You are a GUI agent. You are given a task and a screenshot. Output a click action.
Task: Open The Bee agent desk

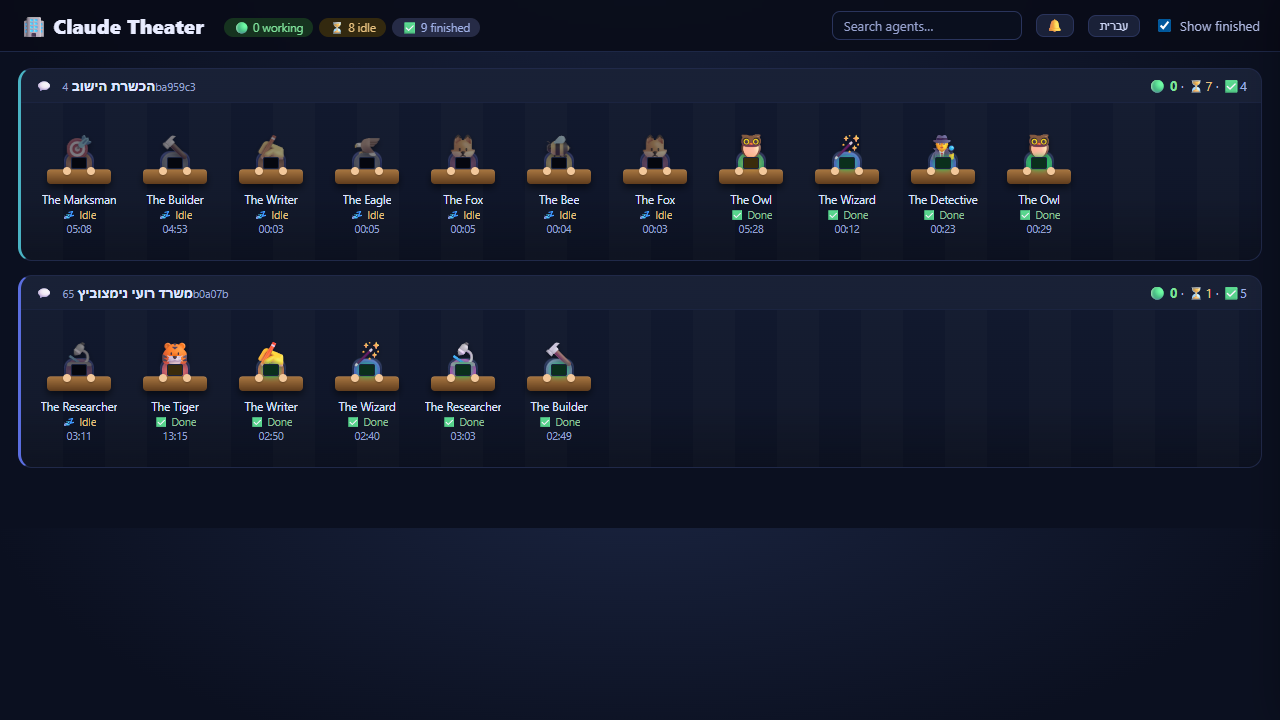pyautogui.click(x=559, y=159)
